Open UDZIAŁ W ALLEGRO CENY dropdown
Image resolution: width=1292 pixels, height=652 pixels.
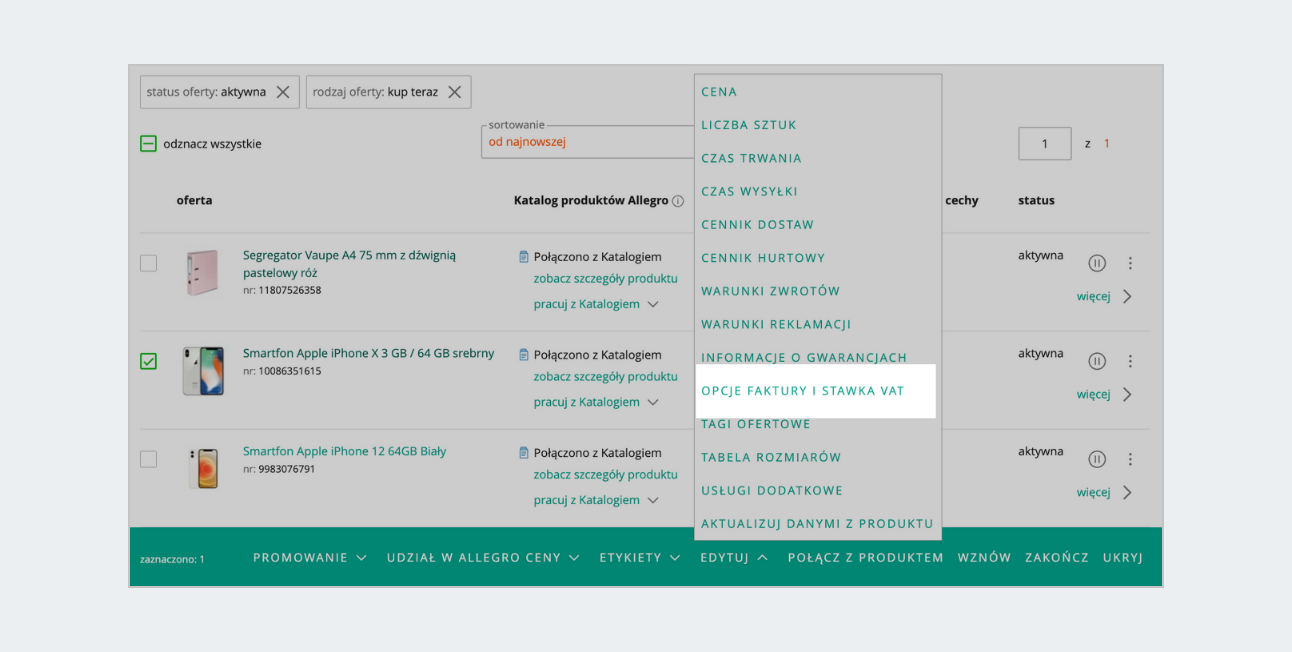click(483, 558)
